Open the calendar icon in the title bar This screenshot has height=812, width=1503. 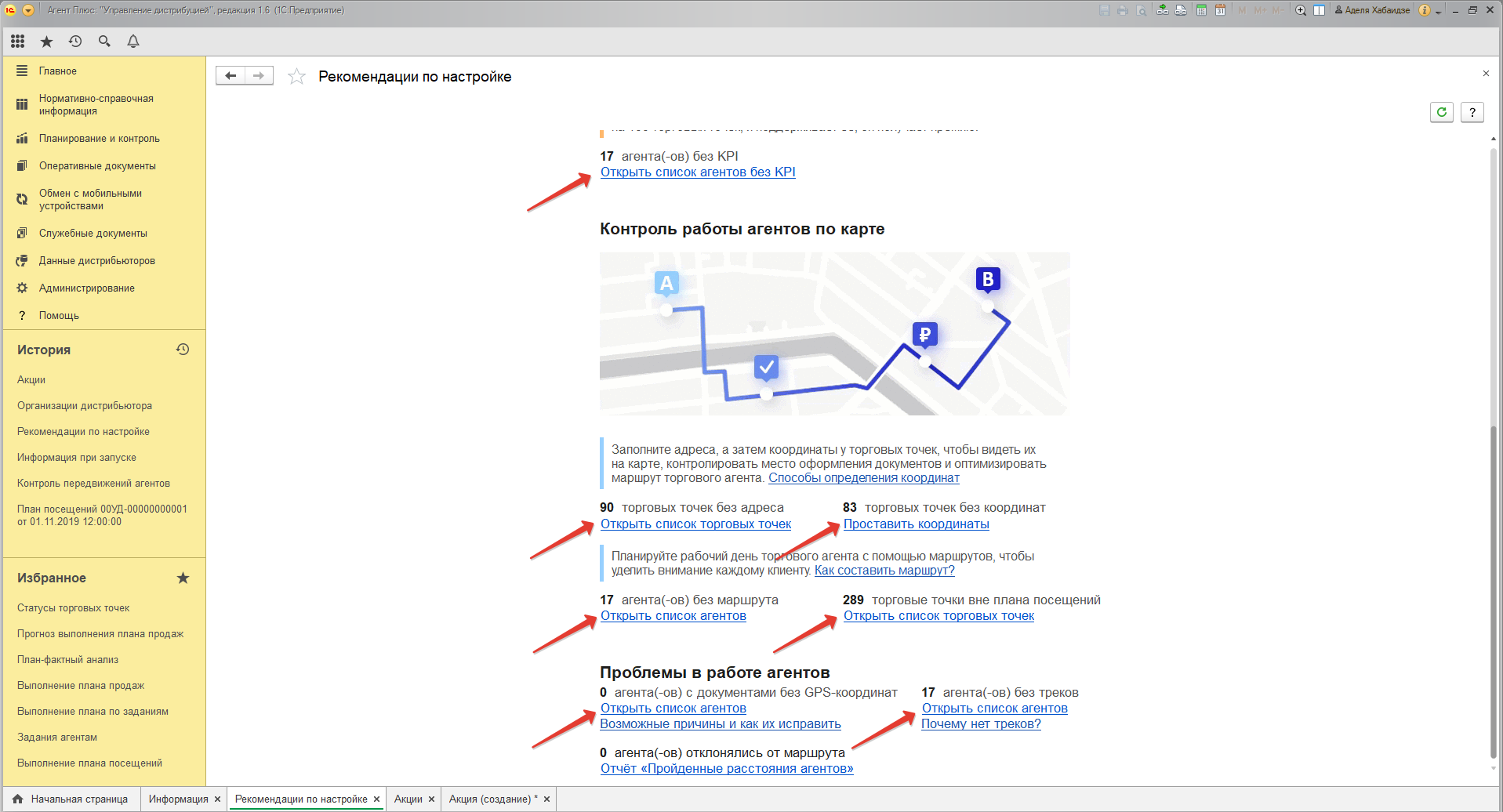tap(1220, 10)
